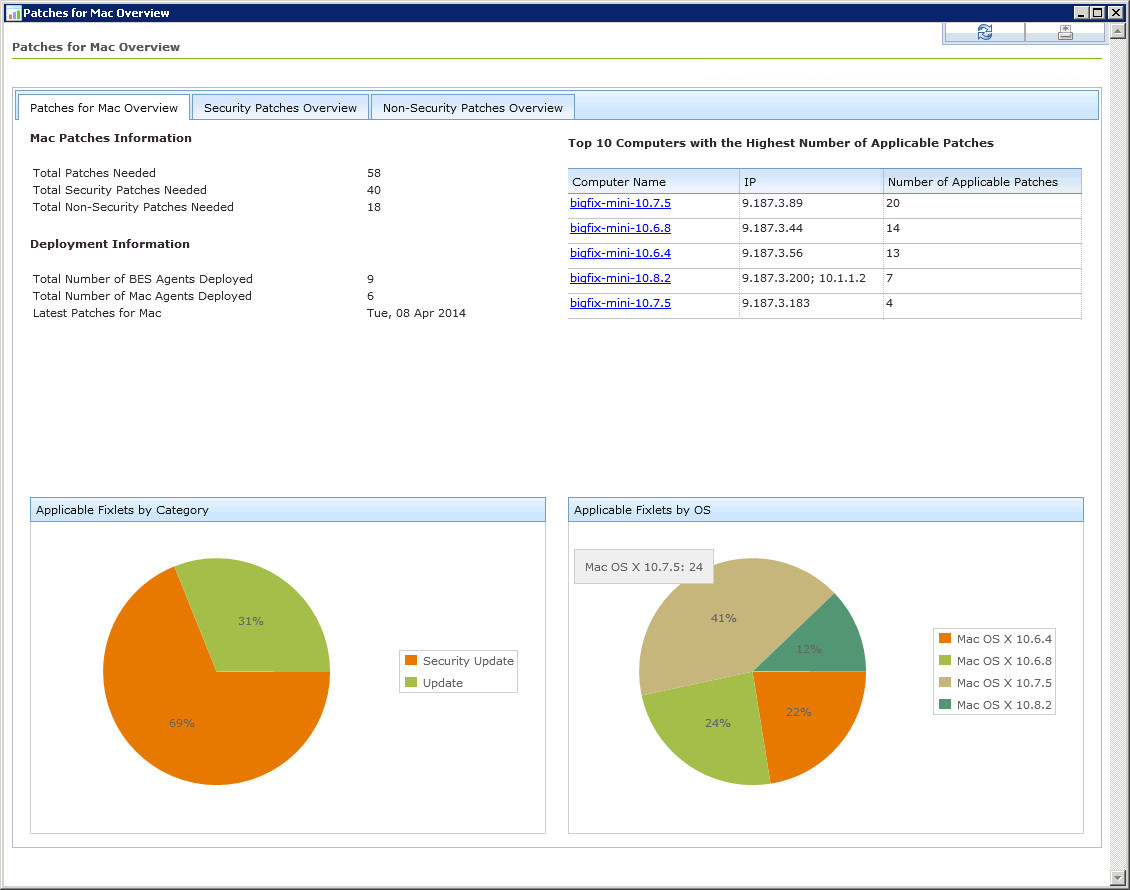Open the bigfix-mini-10.6.4 computer link
This screenshot has height=890, width=1130.
pos(620,253)
